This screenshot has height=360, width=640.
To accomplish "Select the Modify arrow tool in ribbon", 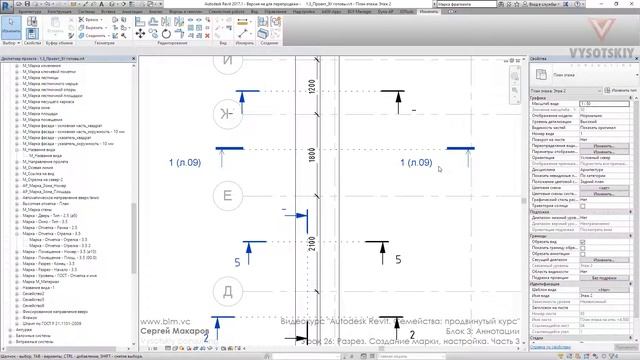I will [11, 27].
